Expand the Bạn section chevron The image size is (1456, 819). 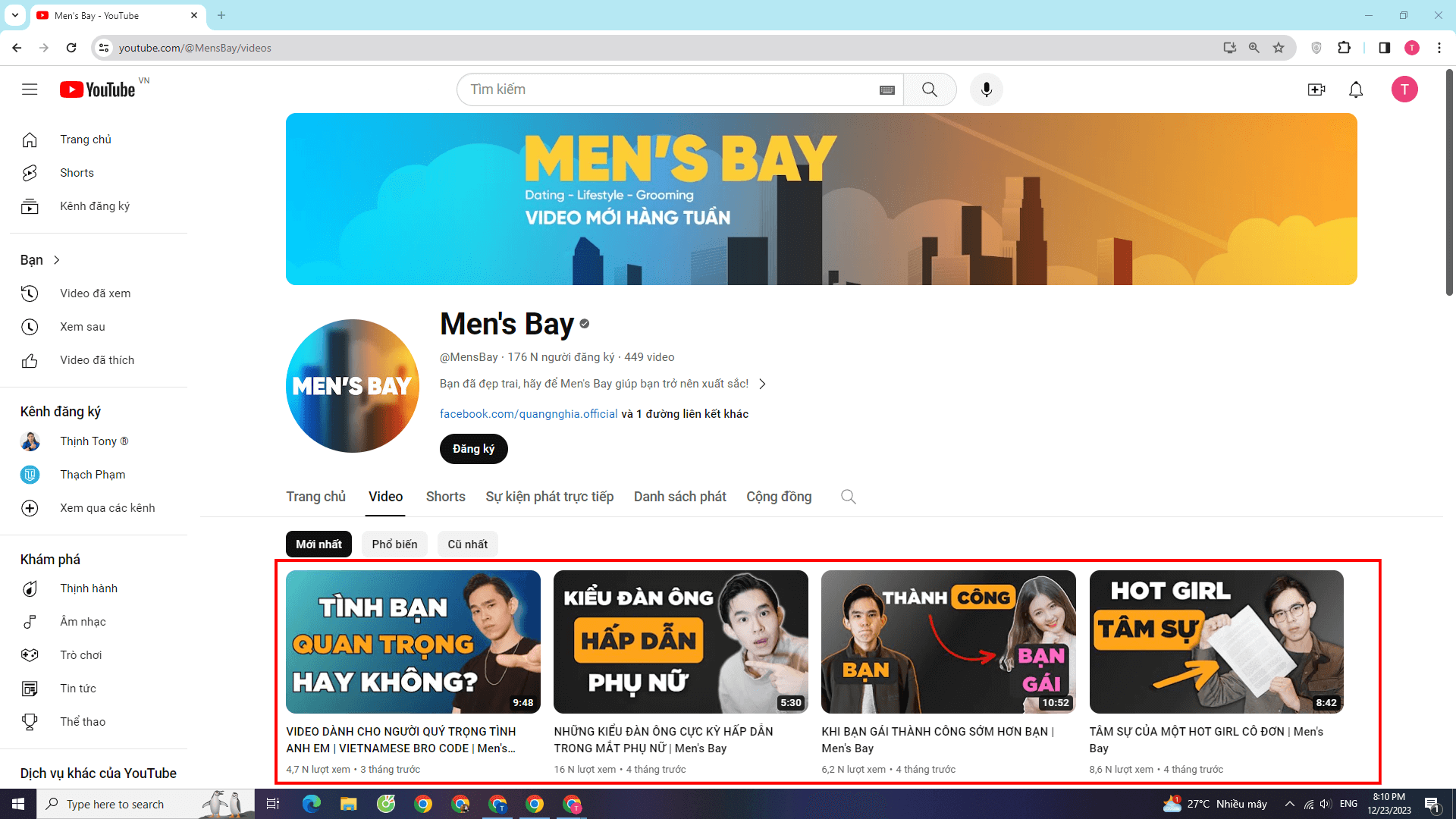pos(56,260)
